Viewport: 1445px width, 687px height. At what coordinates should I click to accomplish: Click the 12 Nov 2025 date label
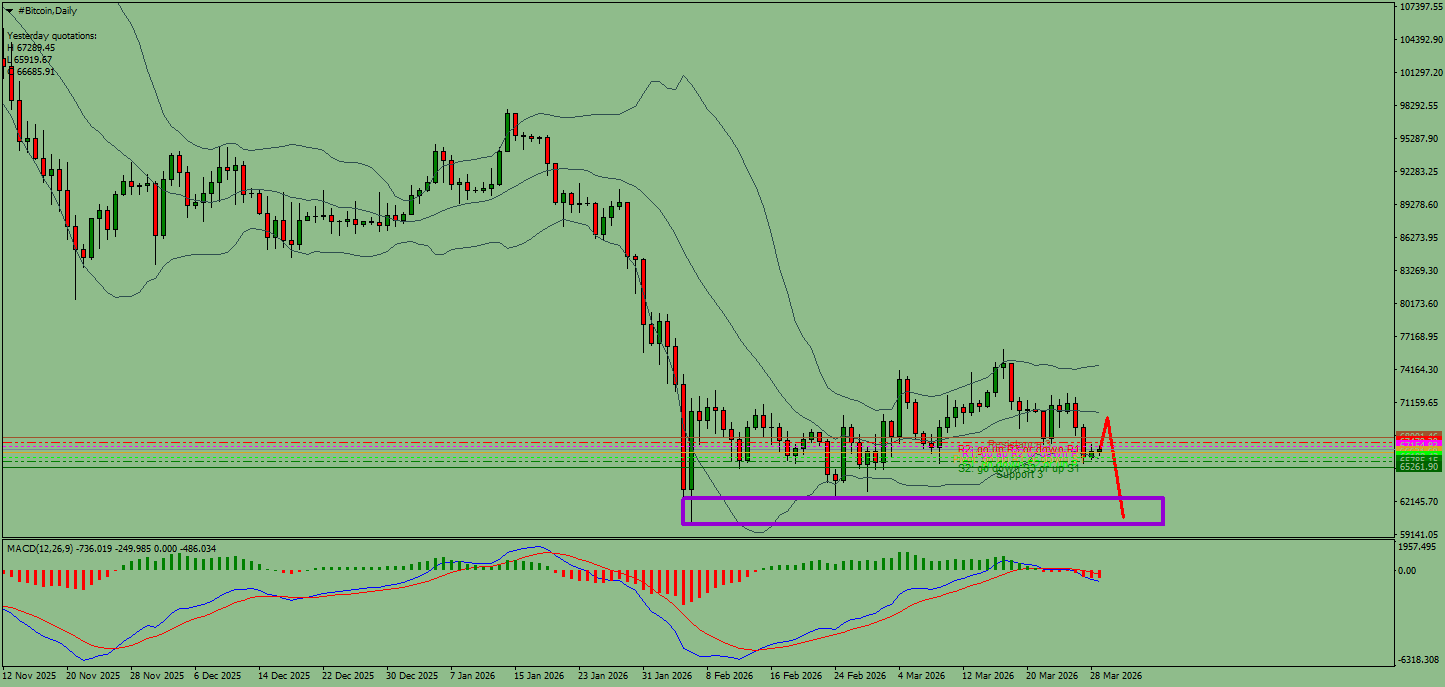click(27, 676)
